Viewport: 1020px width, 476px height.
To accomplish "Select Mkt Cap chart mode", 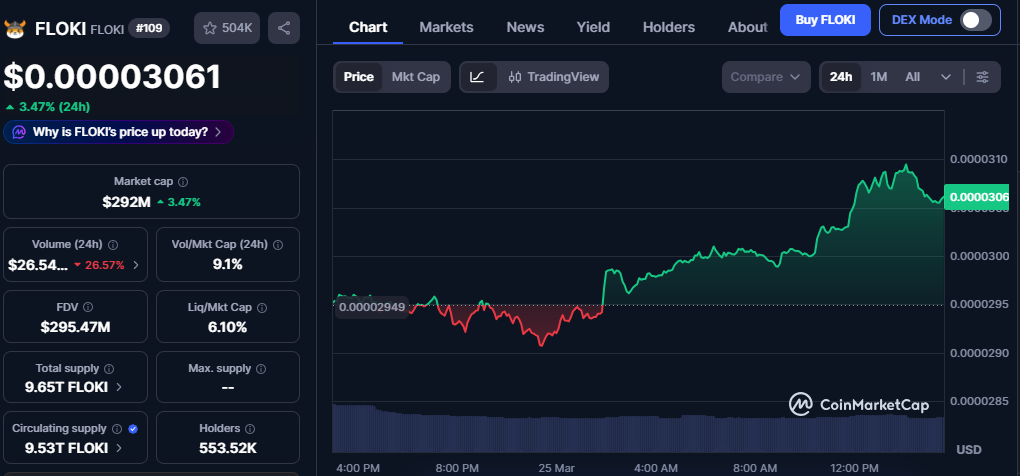I will coord(416,77).
